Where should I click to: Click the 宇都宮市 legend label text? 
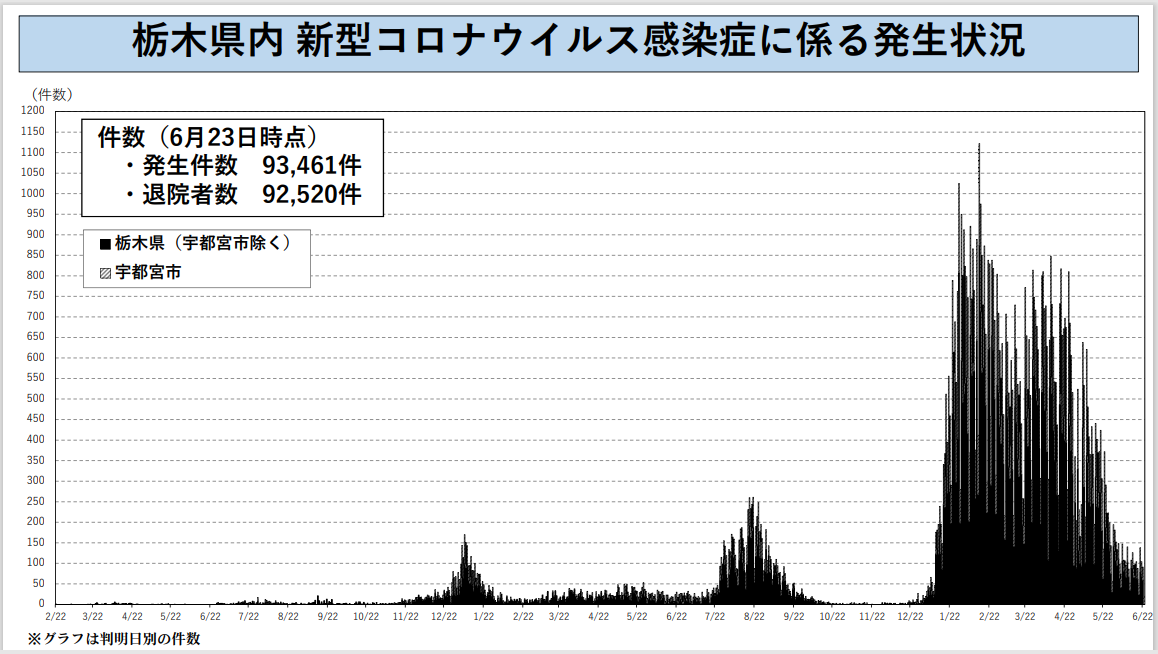point(148,272)
